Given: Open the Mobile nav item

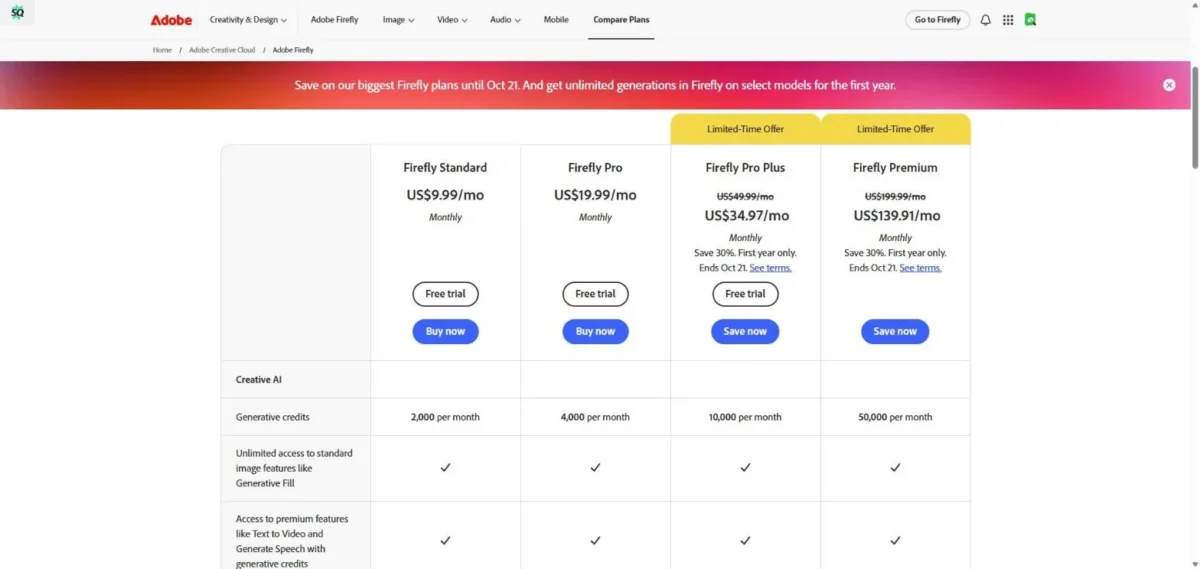Looking at the screenshot, I should [556, 20].
